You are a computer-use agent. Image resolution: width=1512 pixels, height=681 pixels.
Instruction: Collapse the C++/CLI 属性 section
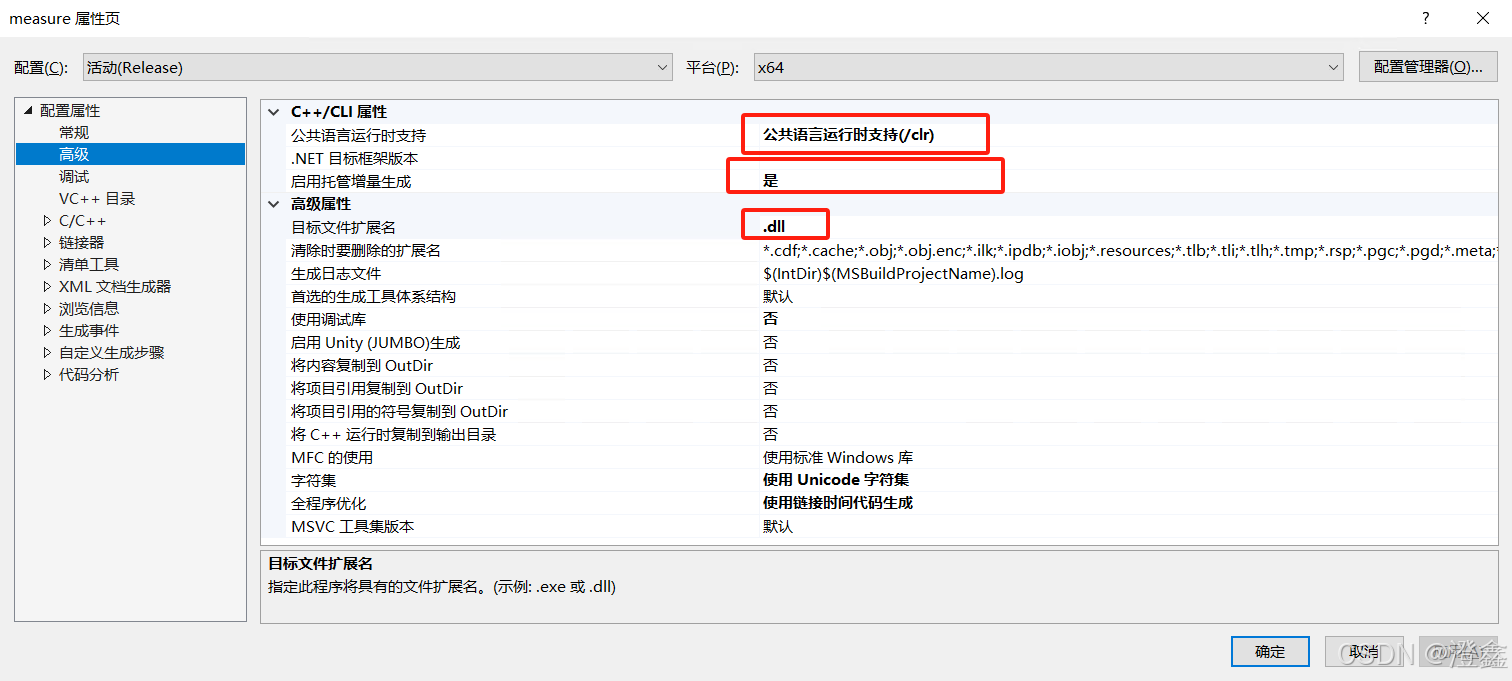[274, 112]
